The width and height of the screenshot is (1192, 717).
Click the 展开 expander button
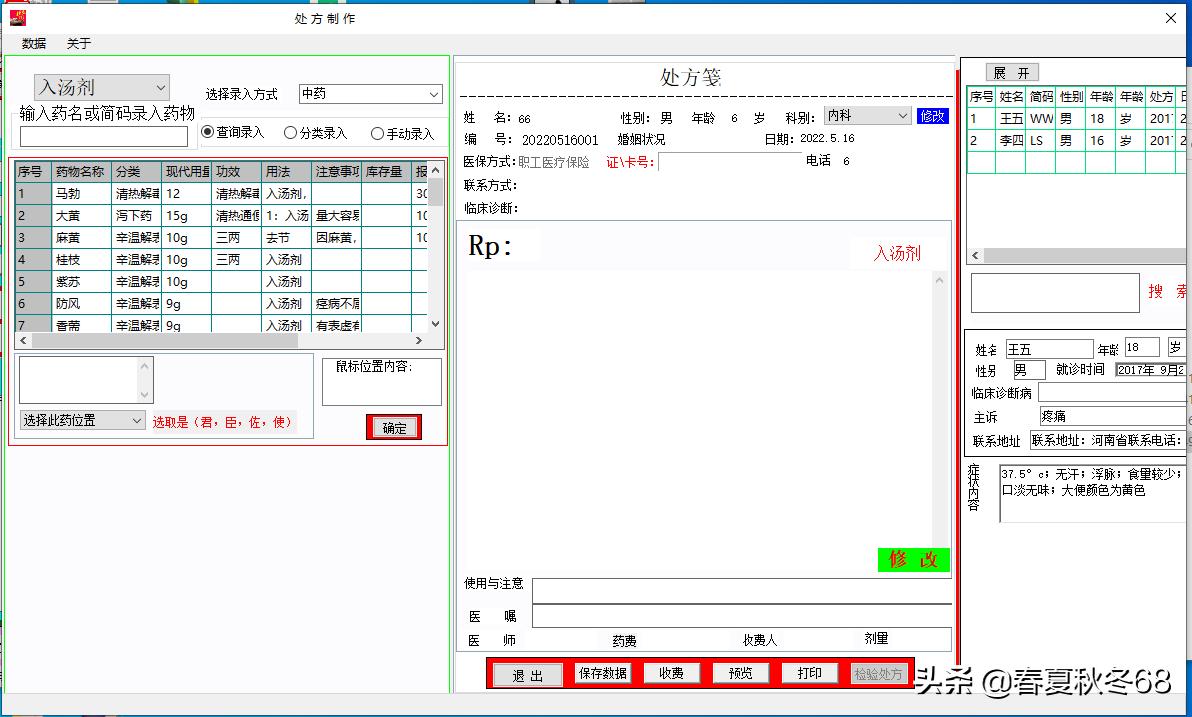click(x=1010, y=72)
